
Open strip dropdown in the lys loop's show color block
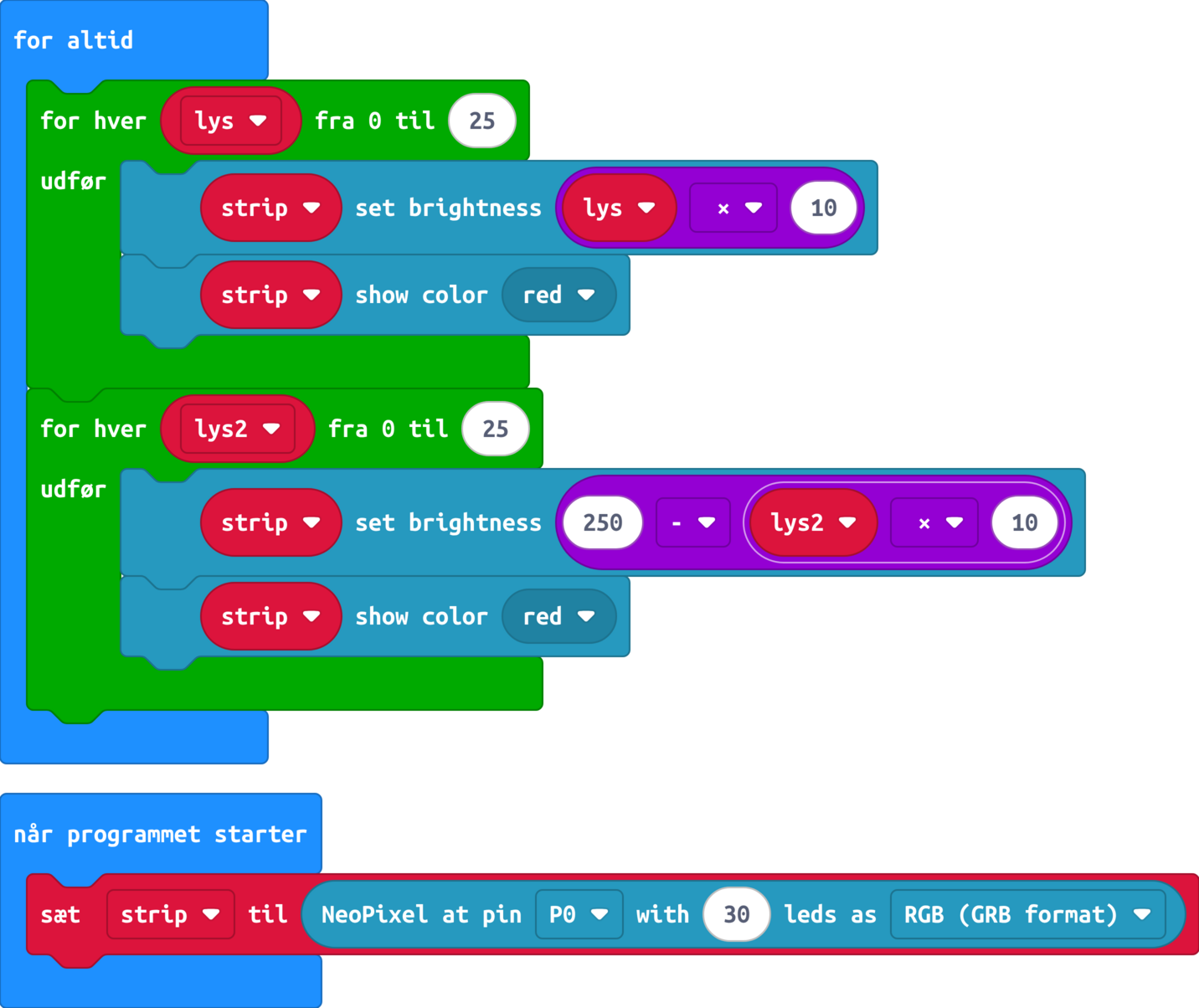point(271,295)
